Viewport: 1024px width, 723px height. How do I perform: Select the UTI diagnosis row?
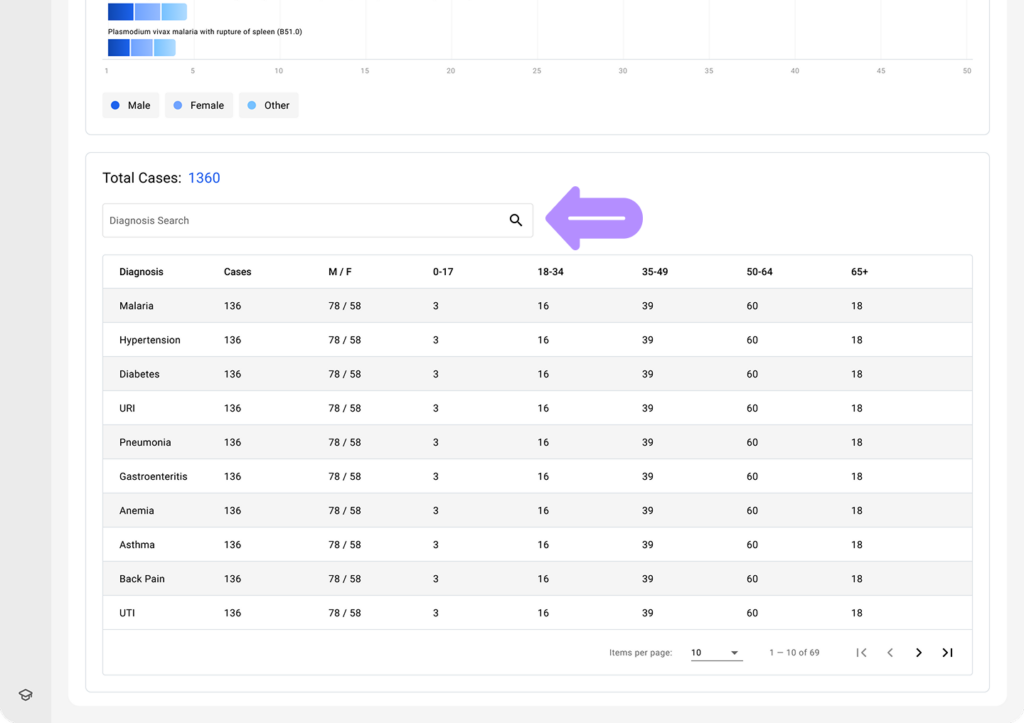pos(127,613)
